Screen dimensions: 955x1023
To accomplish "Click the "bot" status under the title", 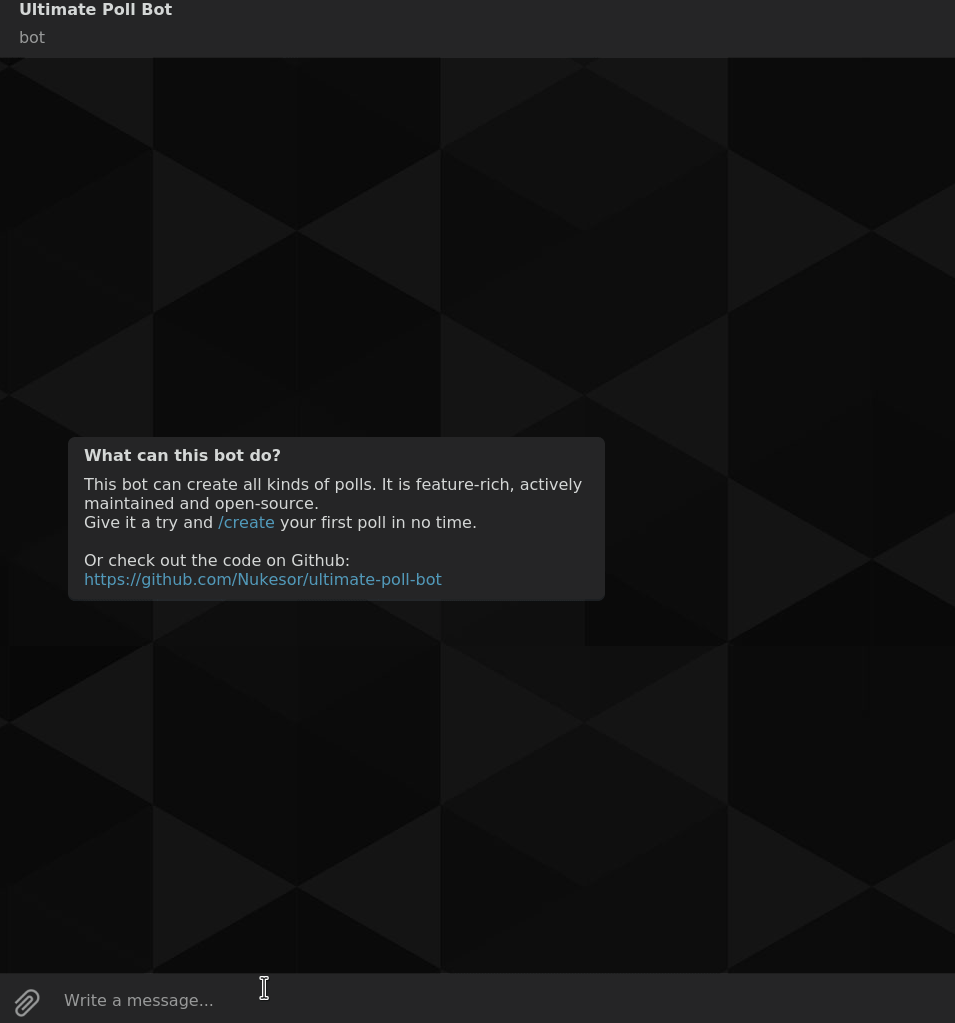I will point(32,38).
